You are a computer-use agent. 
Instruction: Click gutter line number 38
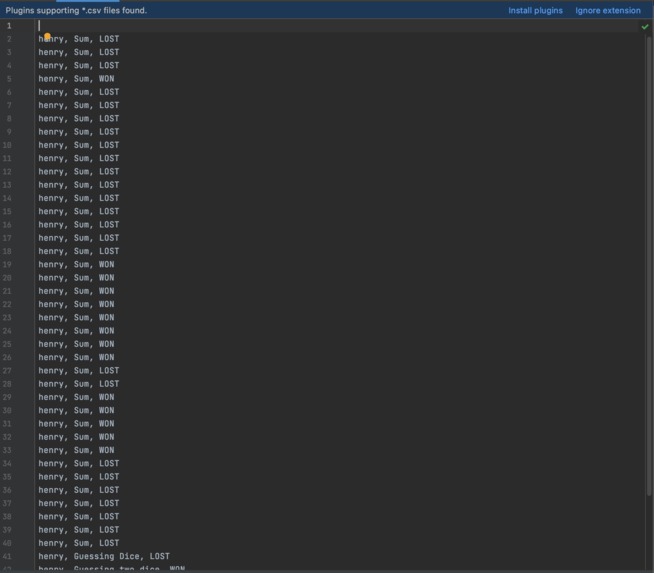(x=7, y=517)
